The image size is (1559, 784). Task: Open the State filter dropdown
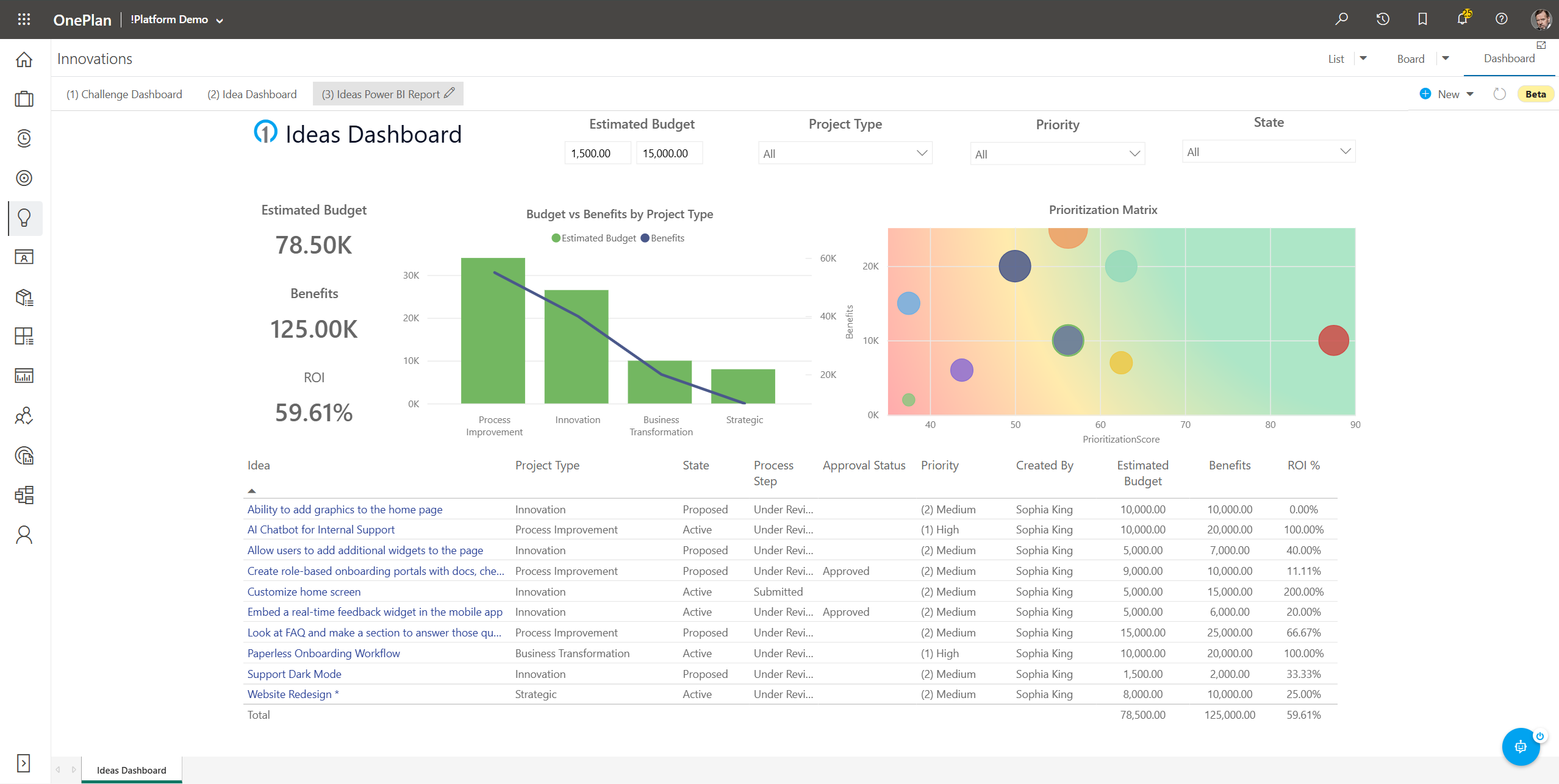tap(1269, 152)
